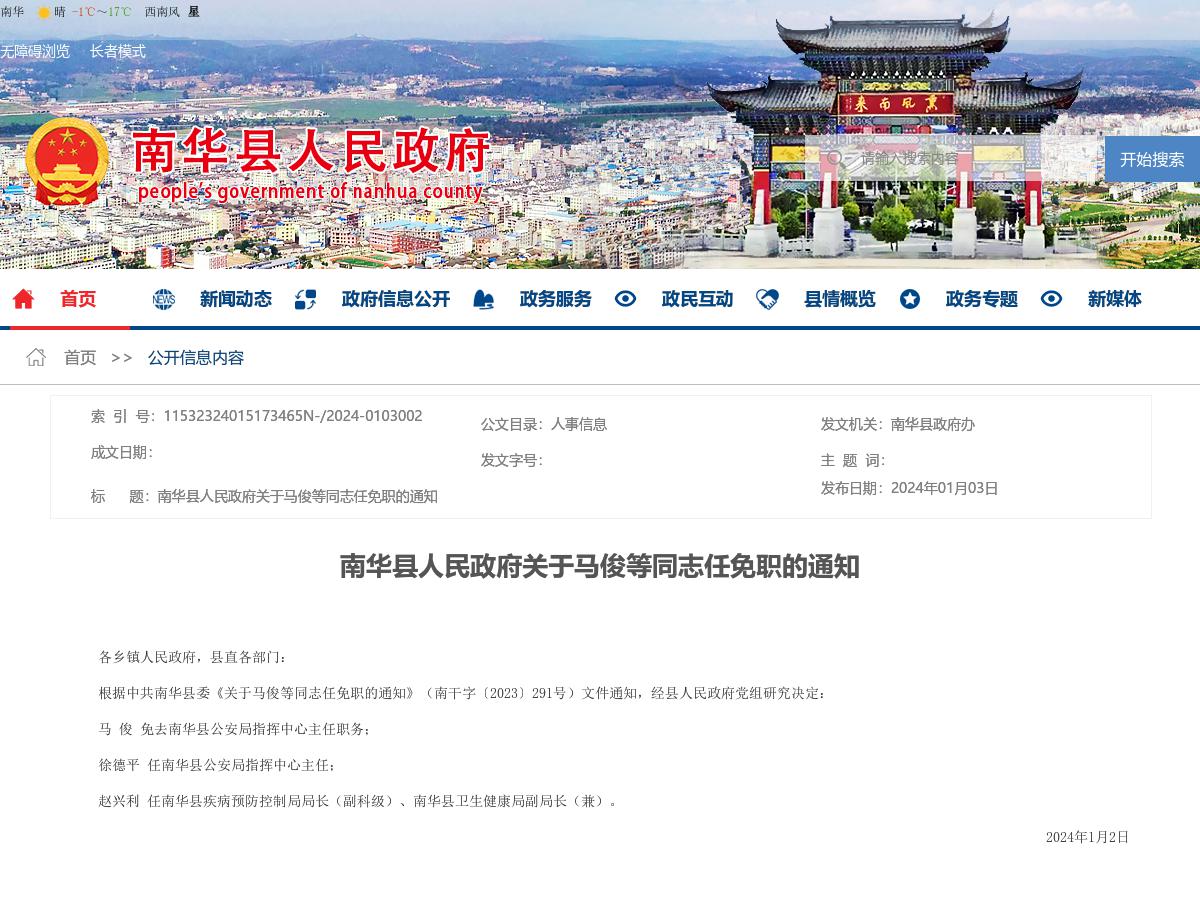This screenshot has width=1200, height=900.
Task: Click the red home icon in navigation bar
Action: point(23,299)
